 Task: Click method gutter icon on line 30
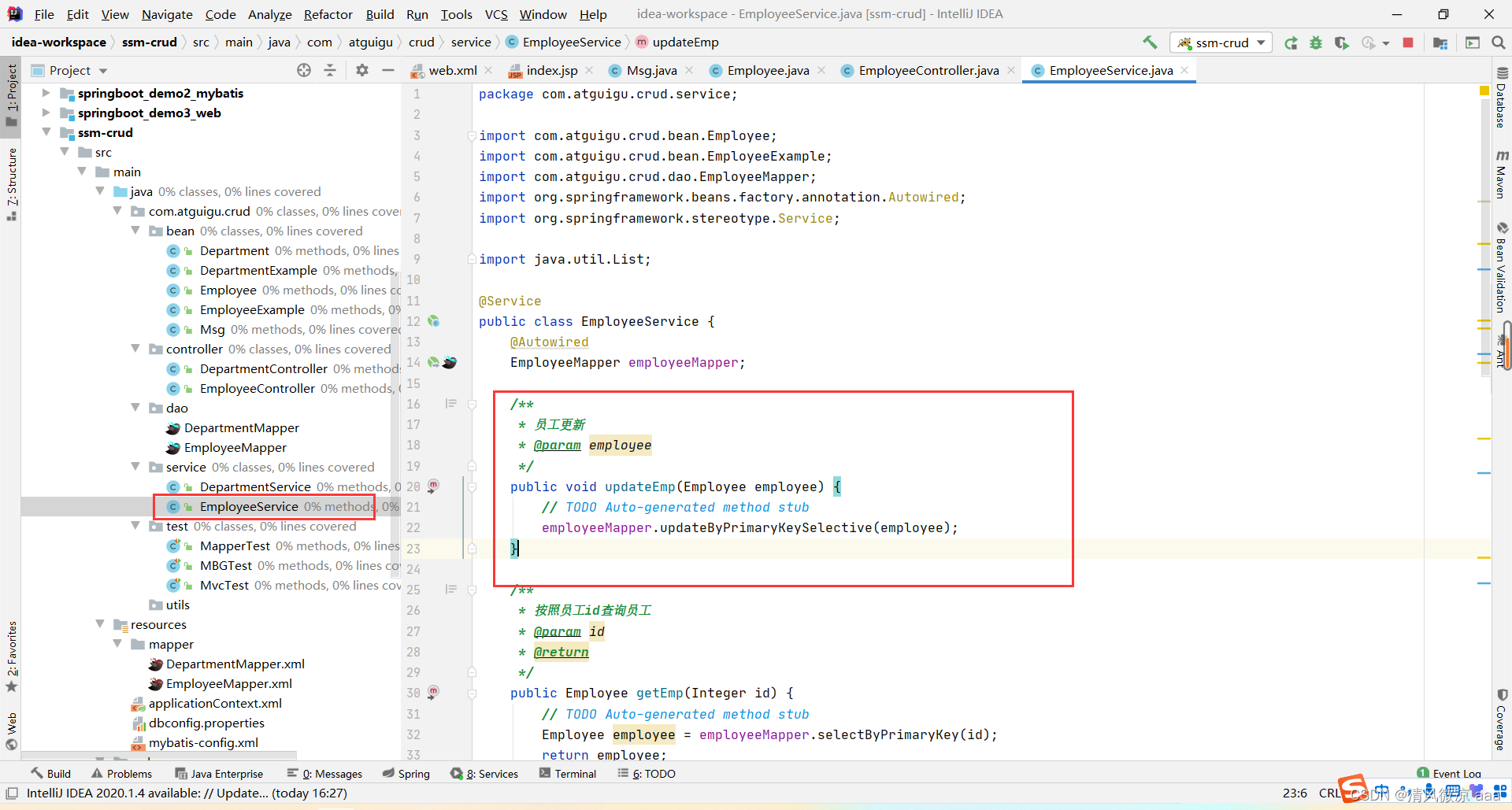[x=433, y=693]
